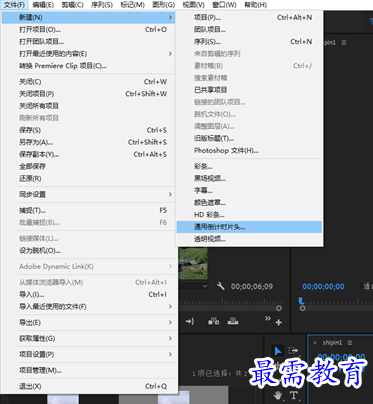Select 已共享项目 in New submenu
This screenshot has height=404, width=373.
point(249,90)
